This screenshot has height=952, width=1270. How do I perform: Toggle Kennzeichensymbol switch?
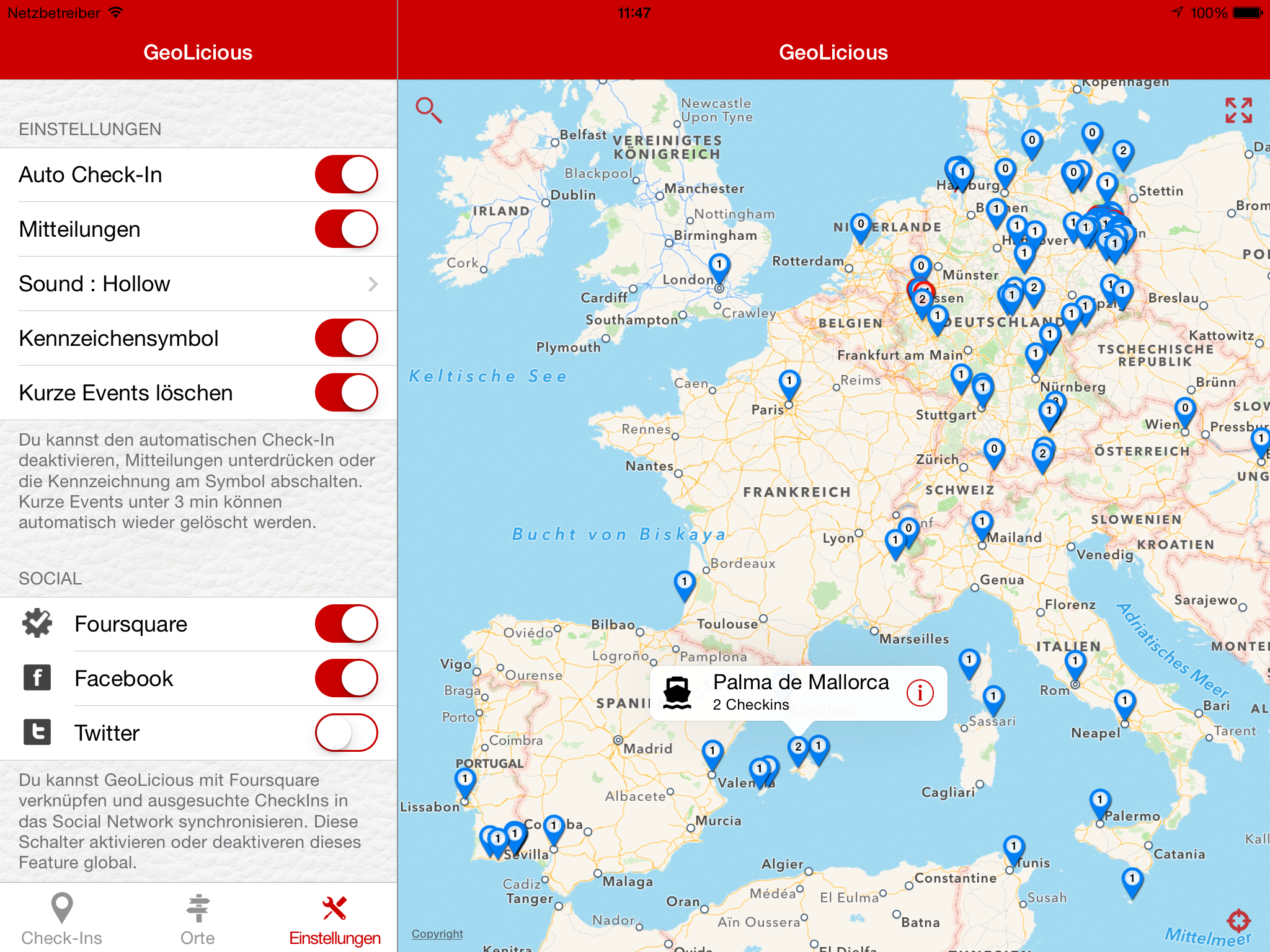click(x=347, y=338)
